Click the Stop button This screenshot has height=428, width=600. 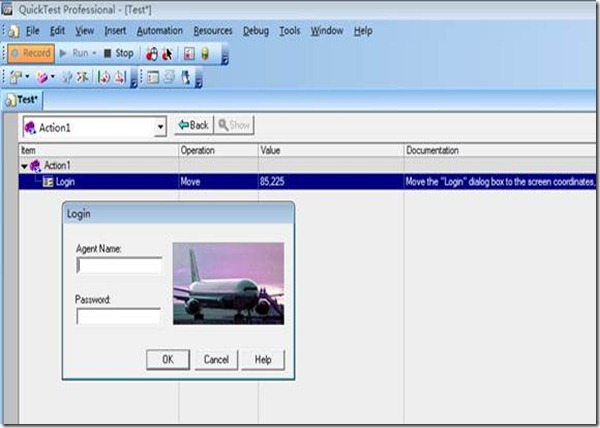tap(119, 53)
